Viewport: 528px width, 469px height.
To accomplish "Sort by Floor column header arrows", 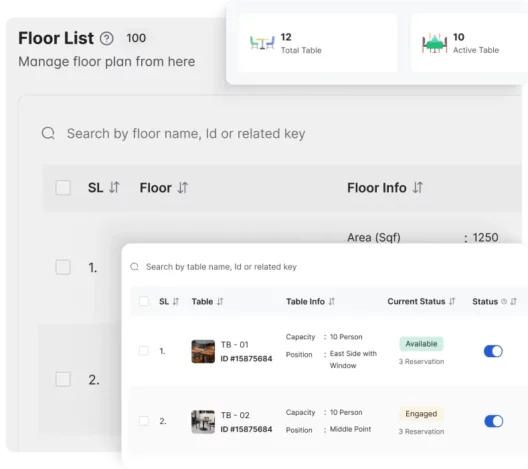I will tap(183, 188).
